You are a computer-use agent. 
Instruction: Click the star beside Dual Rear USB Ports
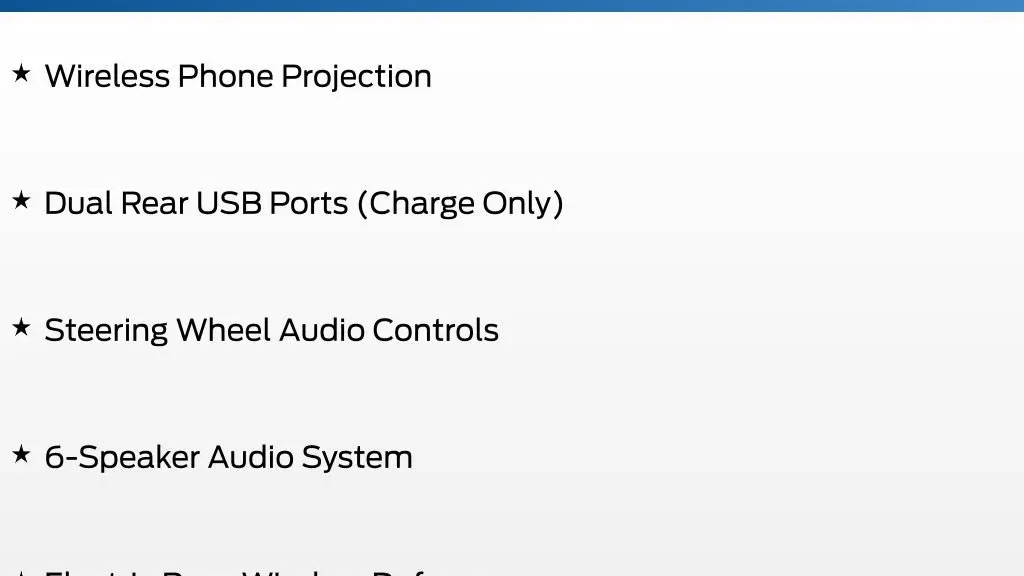21,200
